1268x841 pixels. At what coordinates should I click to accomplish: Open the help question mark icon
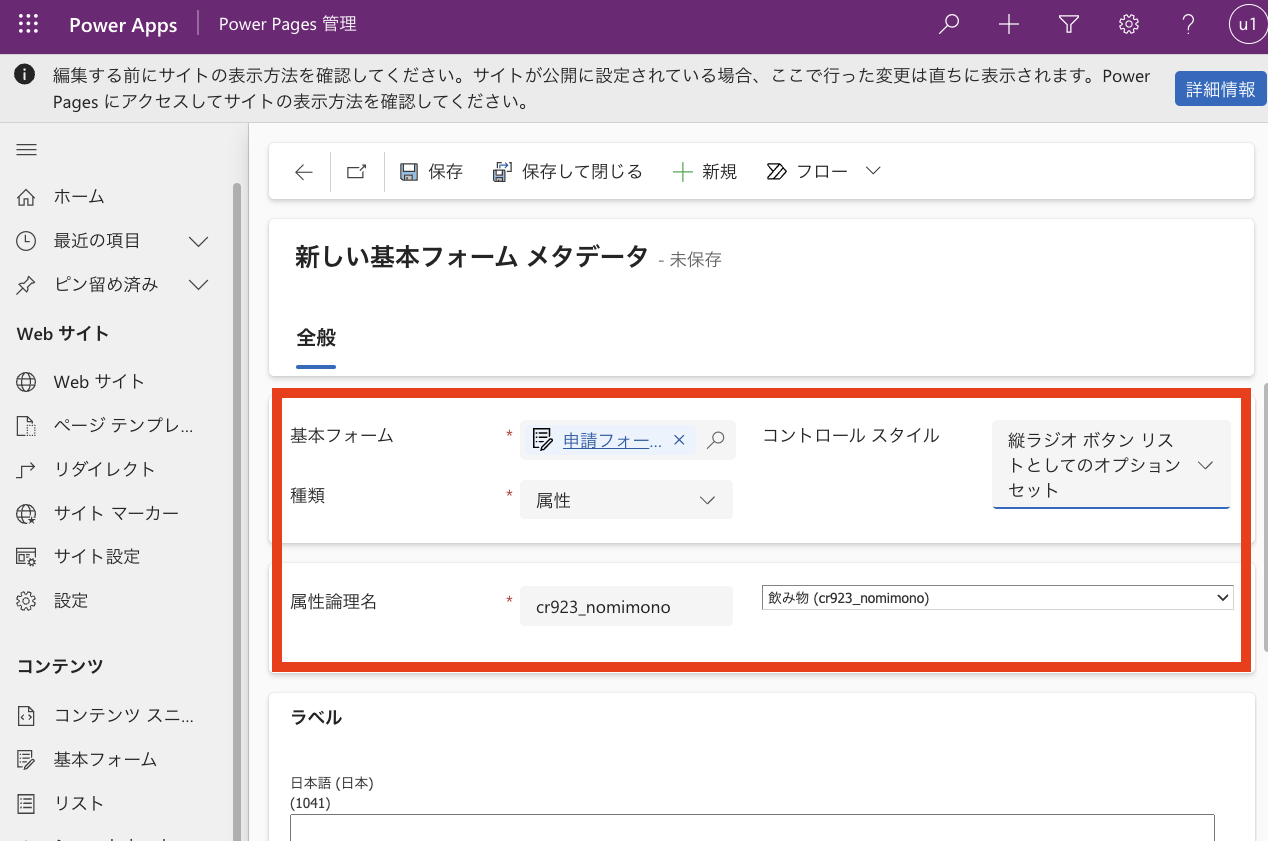point(1188,26)
